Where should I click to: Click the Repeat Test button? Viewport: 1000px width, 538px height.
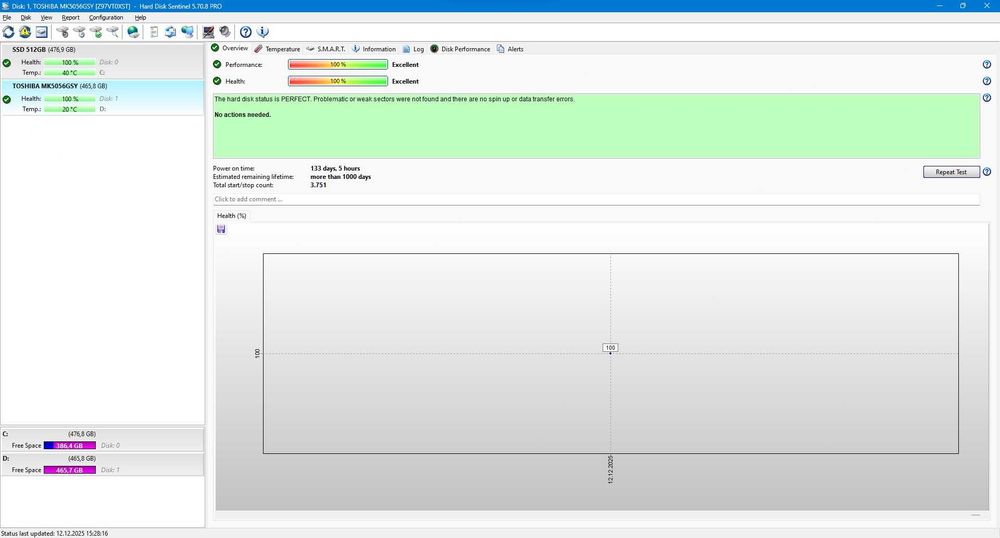coord(951,172)
